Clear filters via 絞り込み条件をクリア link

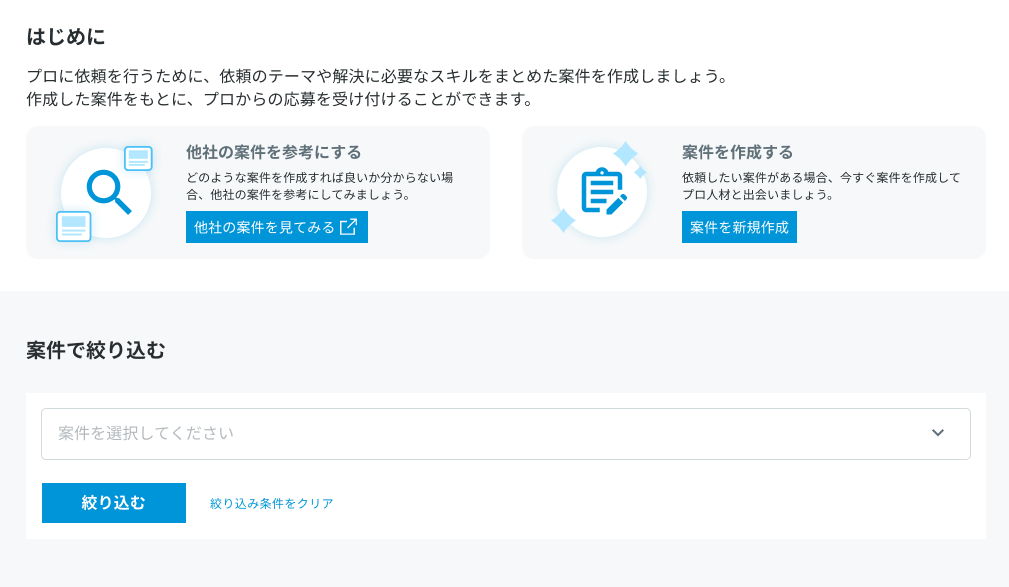click(272, 503)
